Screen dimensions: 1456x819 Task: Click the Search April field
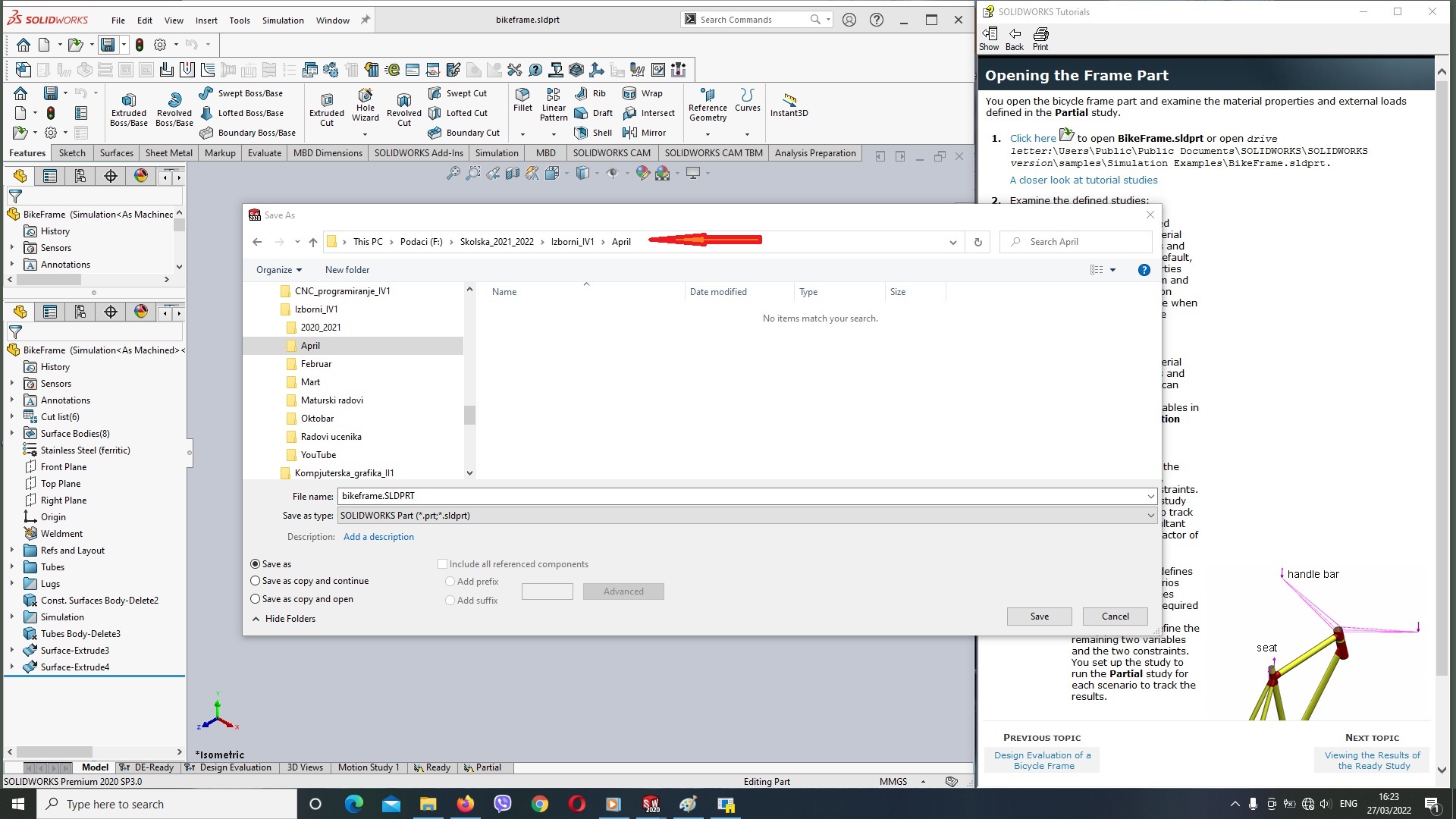pyautogui.click(x=1075, y=242)
